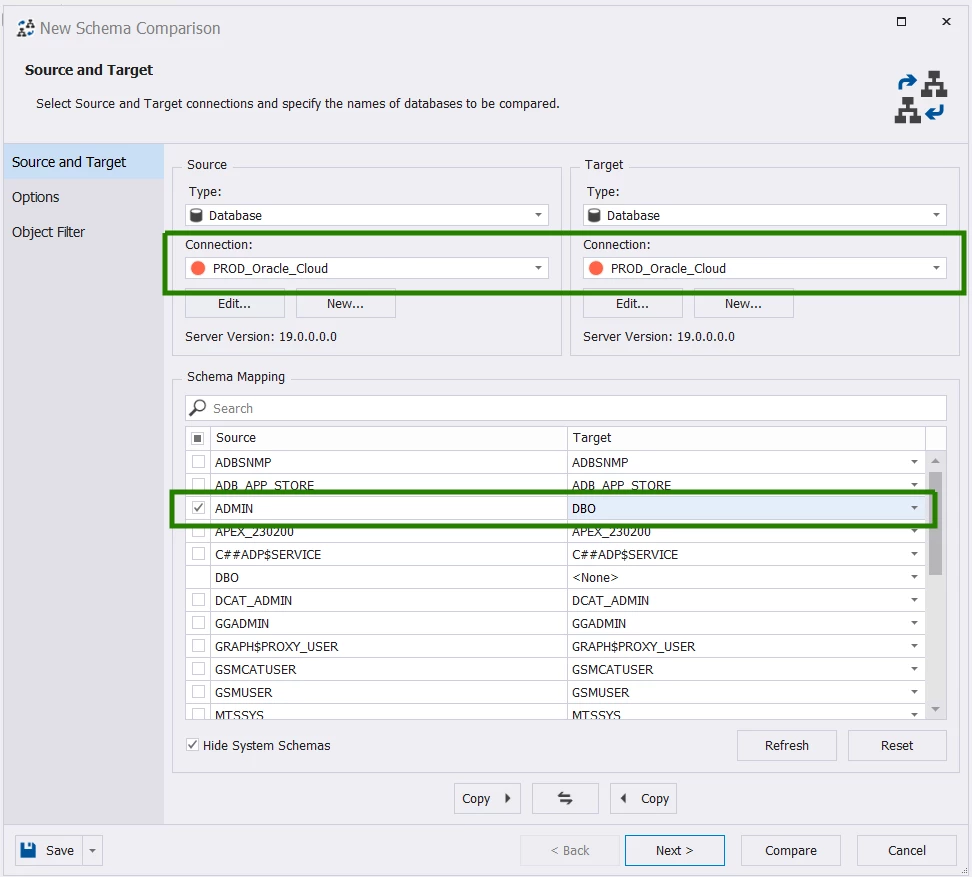This screenshot has height=877, width=972.
Task: Close the New Schema Comparison window
Action: click(946, 22)
